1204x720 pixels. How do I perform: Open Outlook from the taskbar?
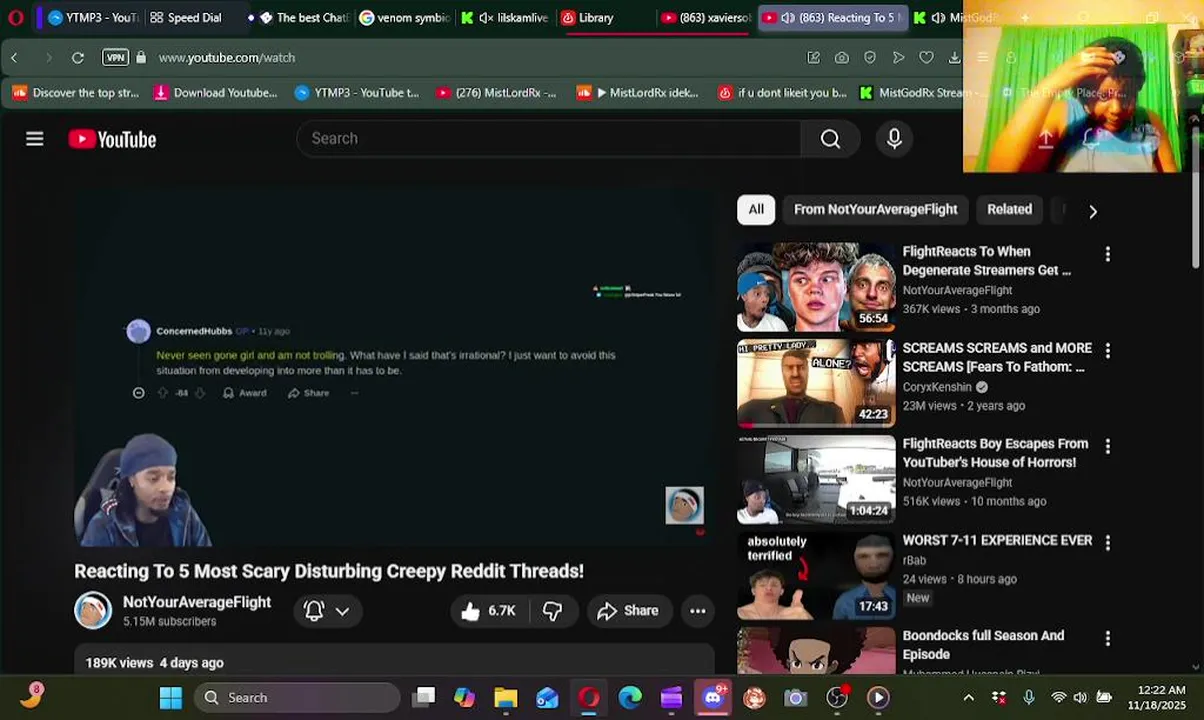547,698
